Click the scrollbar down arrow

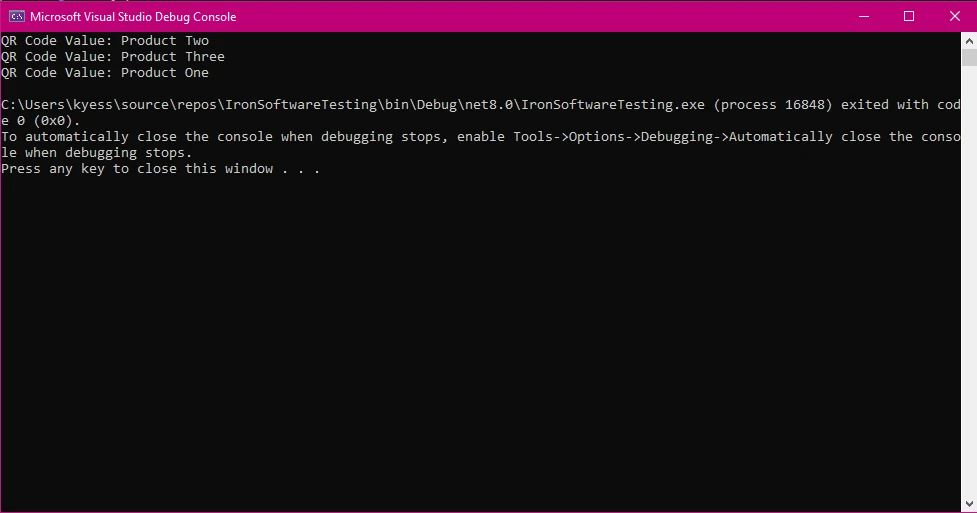(968, 504)
